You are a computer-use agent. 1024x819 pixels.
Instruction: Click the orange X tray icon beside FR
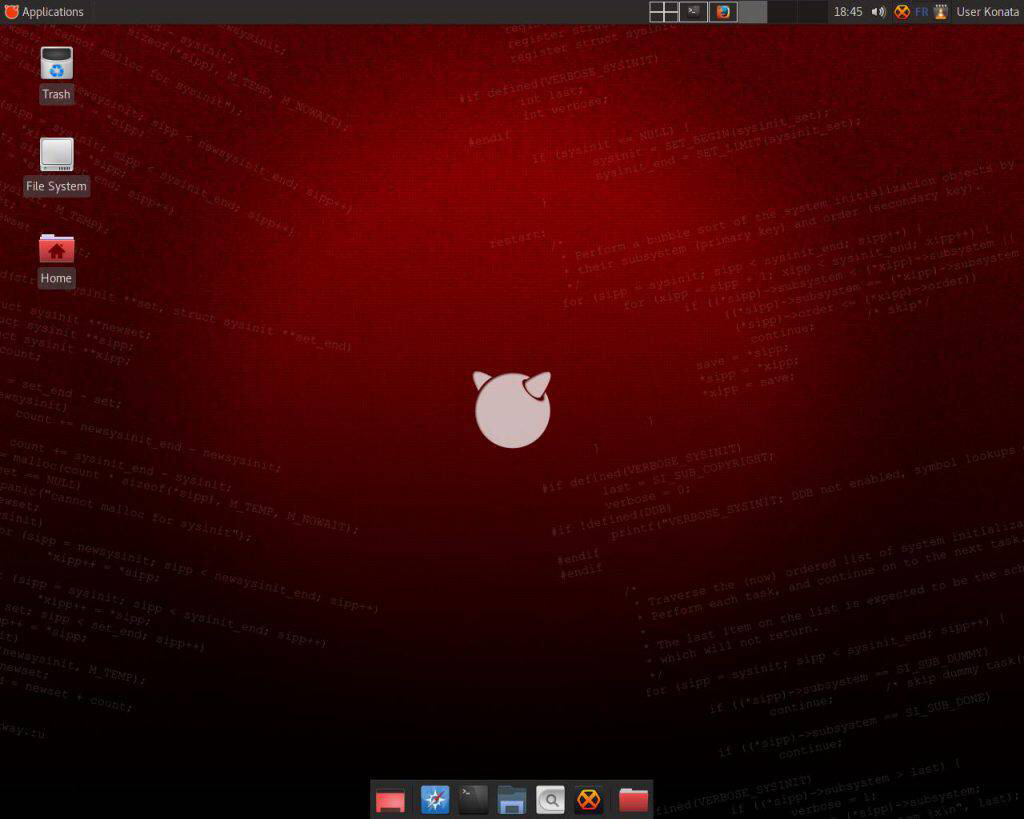pos(902,12)
